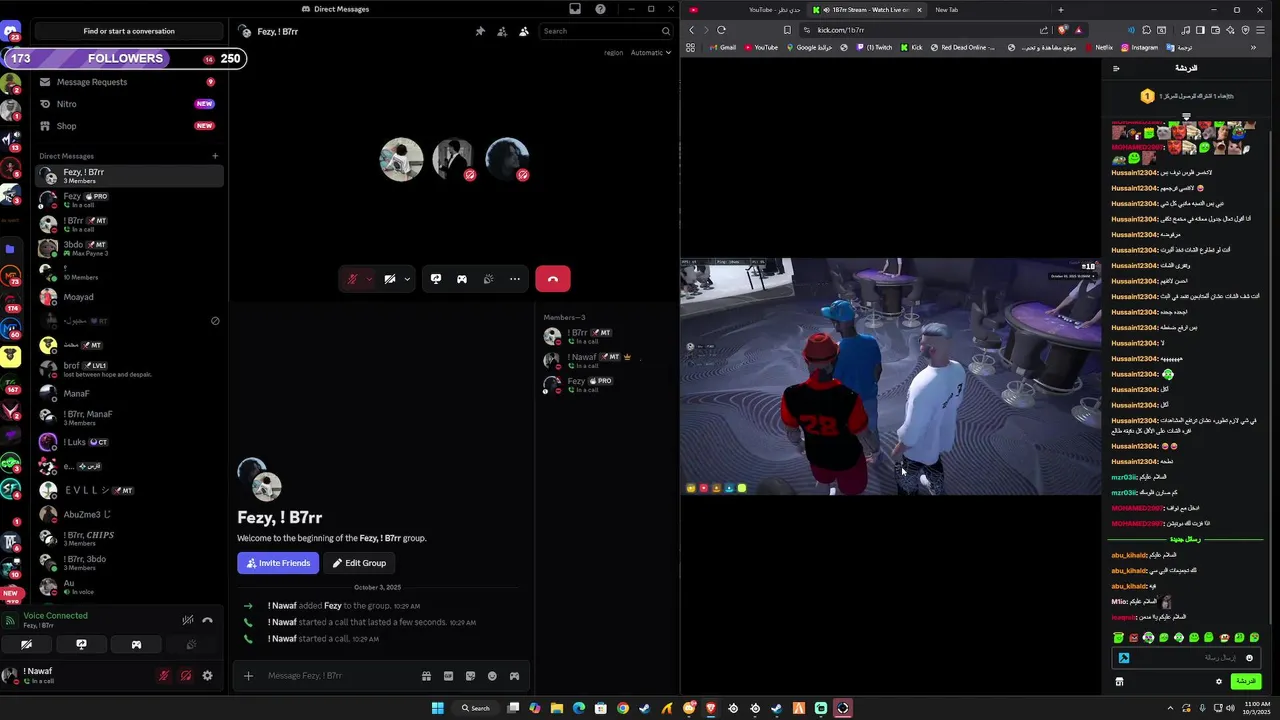Unmute microphone in Discord call controls
1280x720 pixels.
(352, 279)
